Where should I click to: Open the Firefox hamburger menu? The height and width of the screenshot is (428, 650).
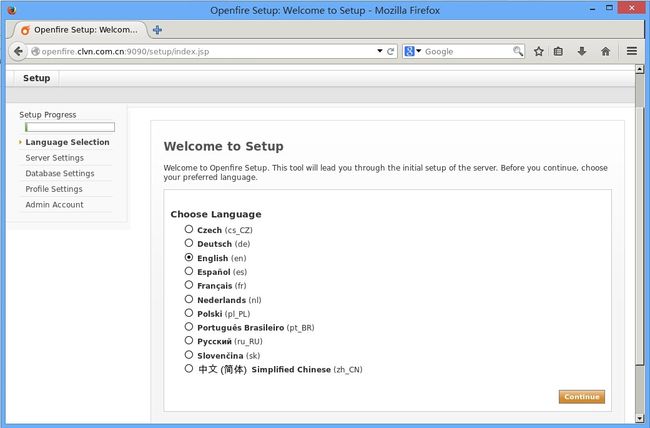coord(632,51)
